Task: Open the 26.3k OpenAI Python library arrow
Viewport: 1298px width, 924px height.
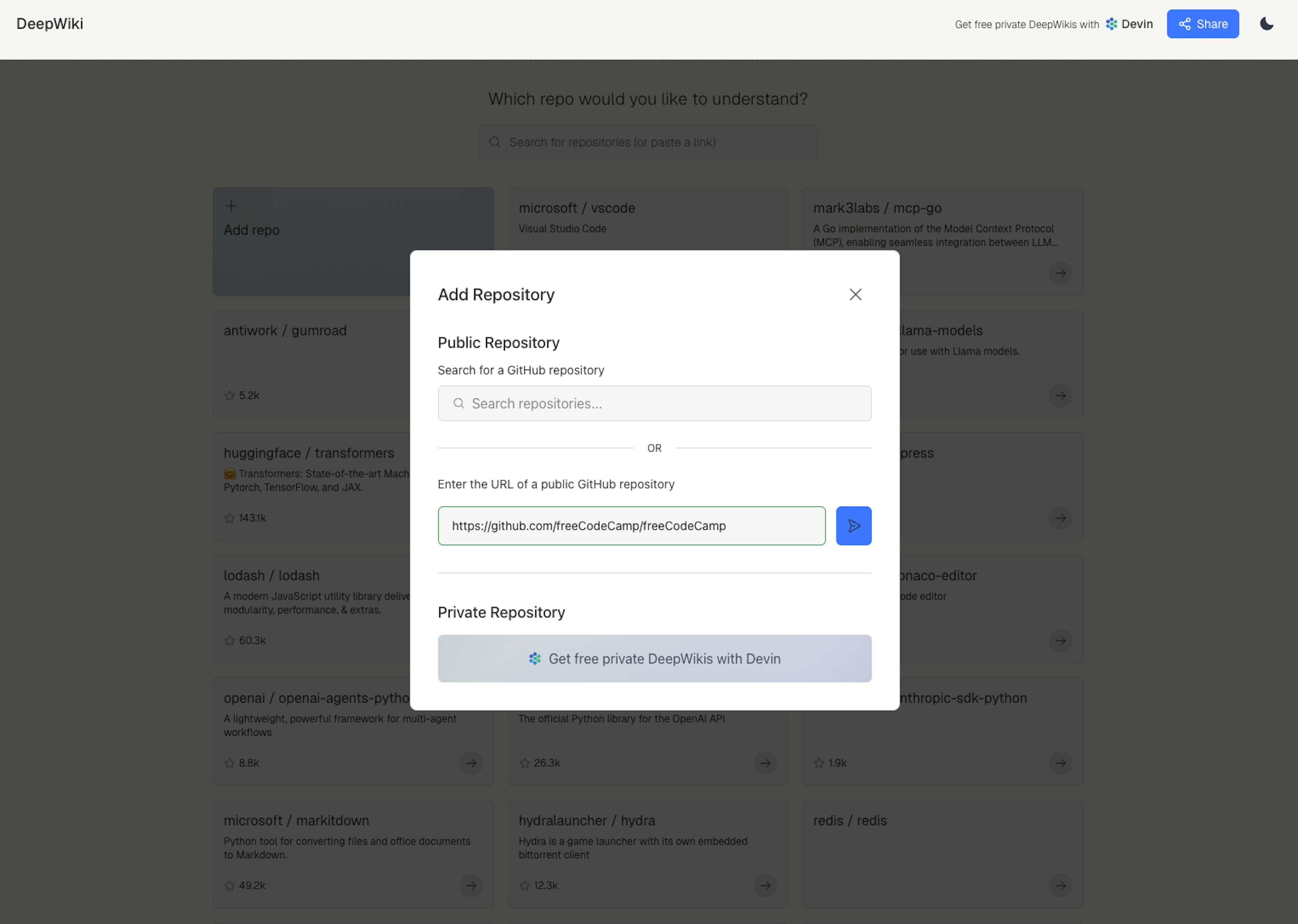Action: pyautogui.click(x=766, y=763)
